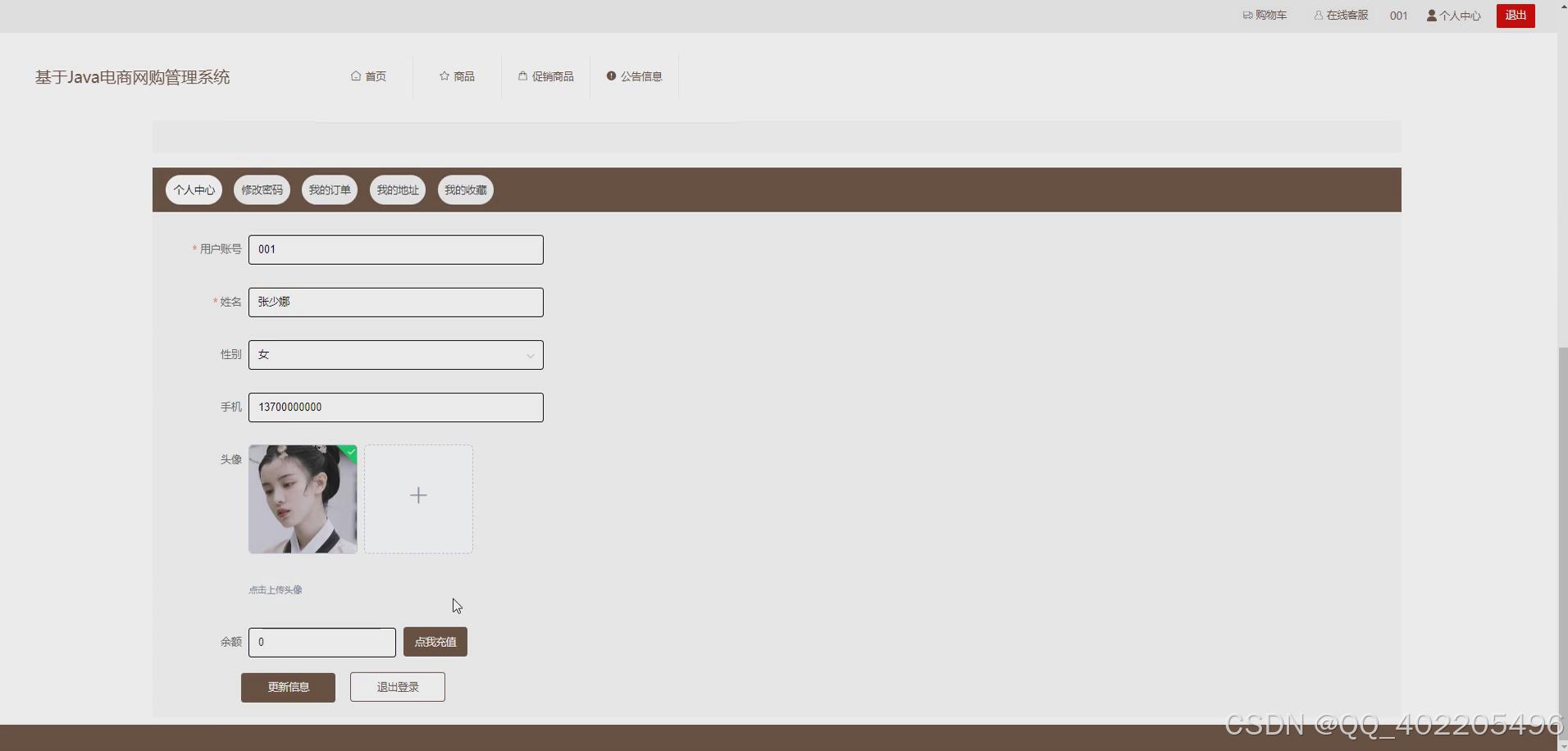Click the plus icon to upload new avatar
1568x751 pixels.
coord(417,495)
